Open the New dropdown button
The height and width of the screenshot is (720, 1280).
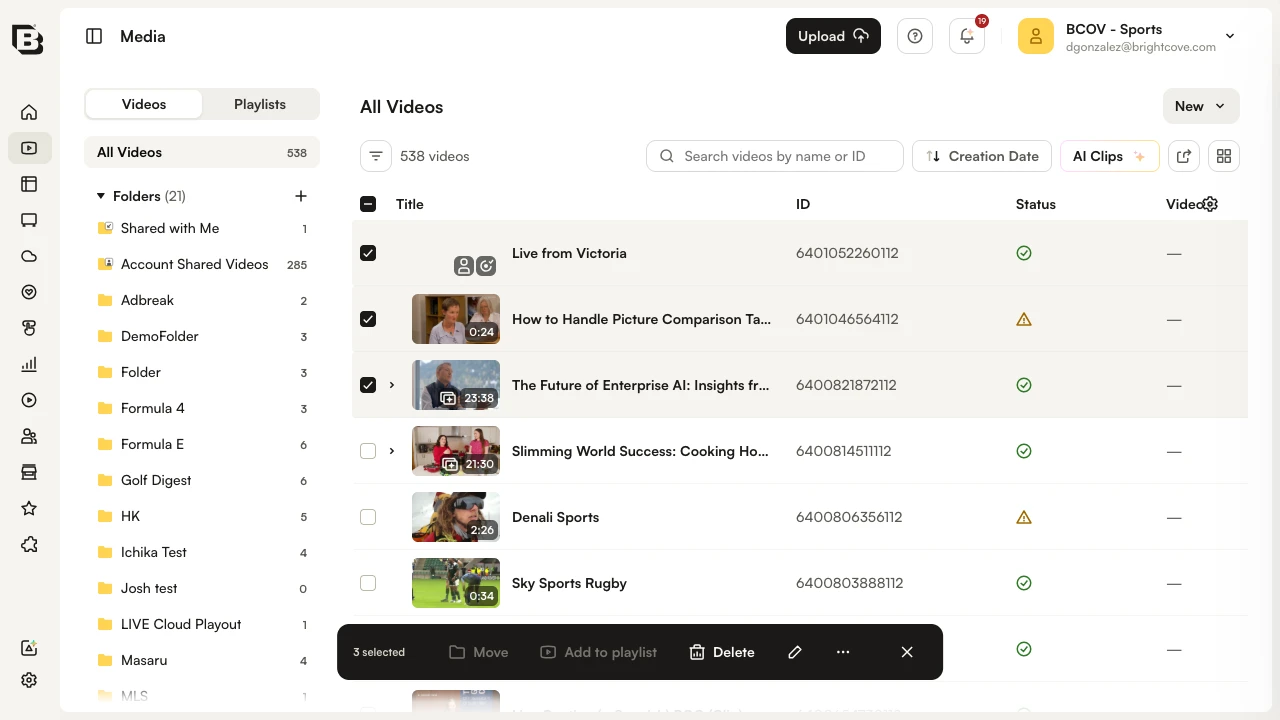click(x=1201, y=106)
